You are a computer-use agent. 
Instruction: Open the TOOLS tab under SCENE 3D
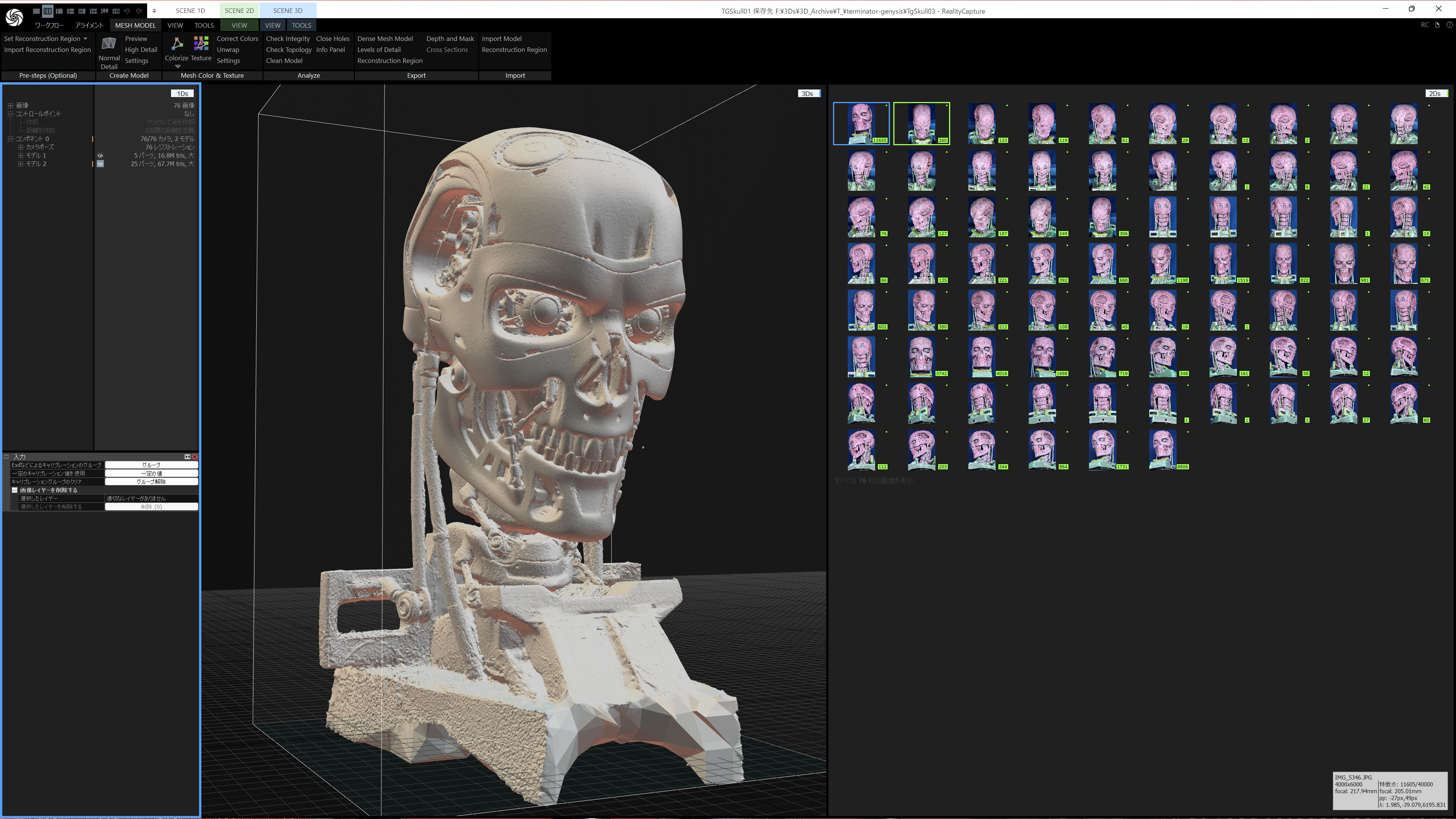301,25
